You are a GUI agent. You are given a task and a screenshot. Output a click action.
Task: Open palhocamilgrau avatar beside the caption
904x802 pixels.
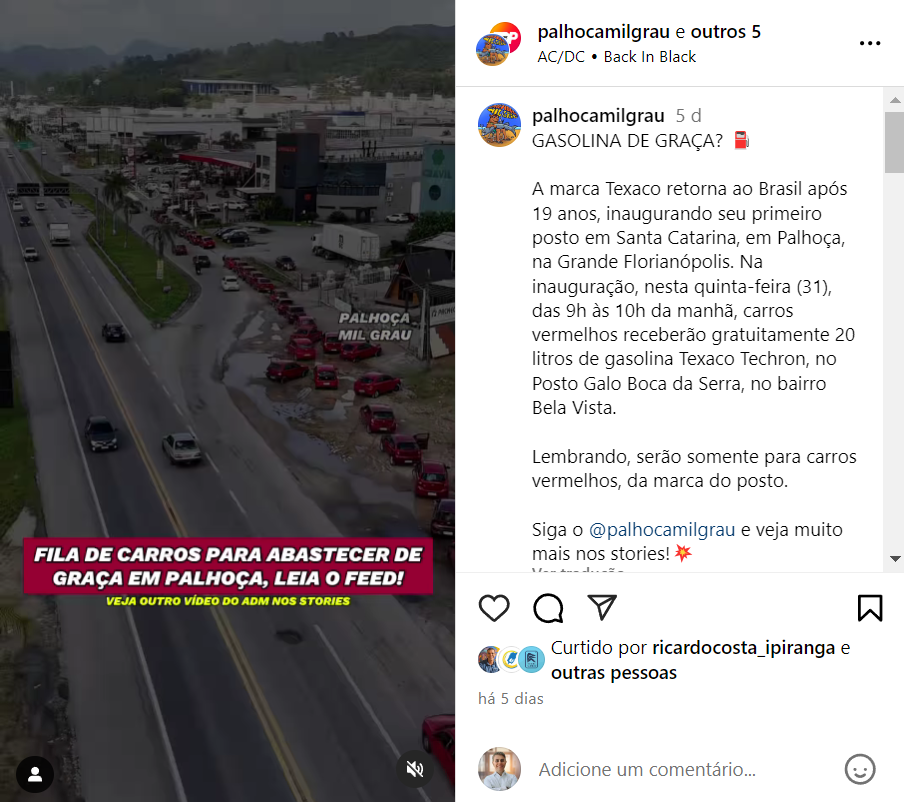(499, 125)
